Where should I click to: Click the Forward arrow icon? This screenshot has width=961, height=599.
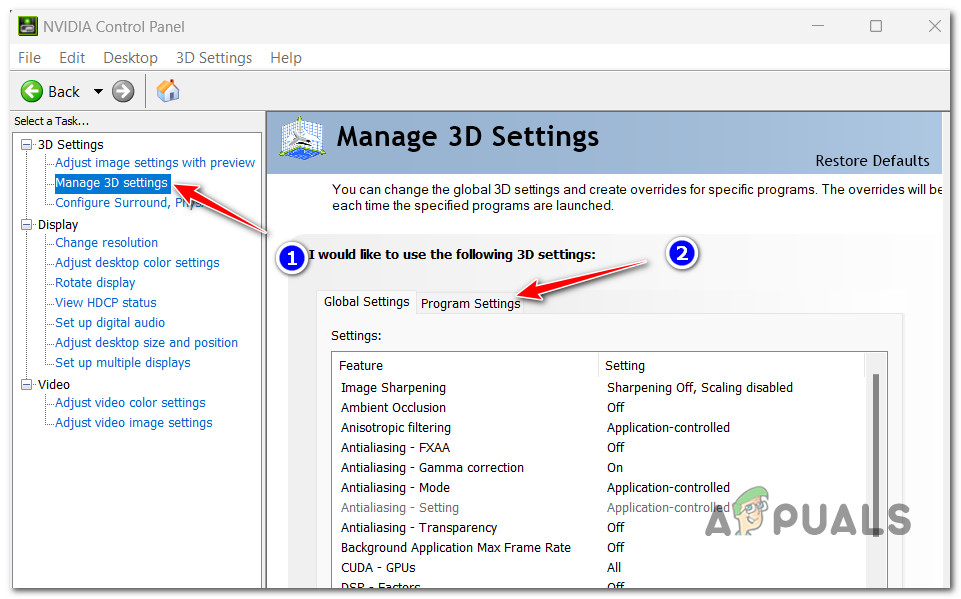coord(123,91)
